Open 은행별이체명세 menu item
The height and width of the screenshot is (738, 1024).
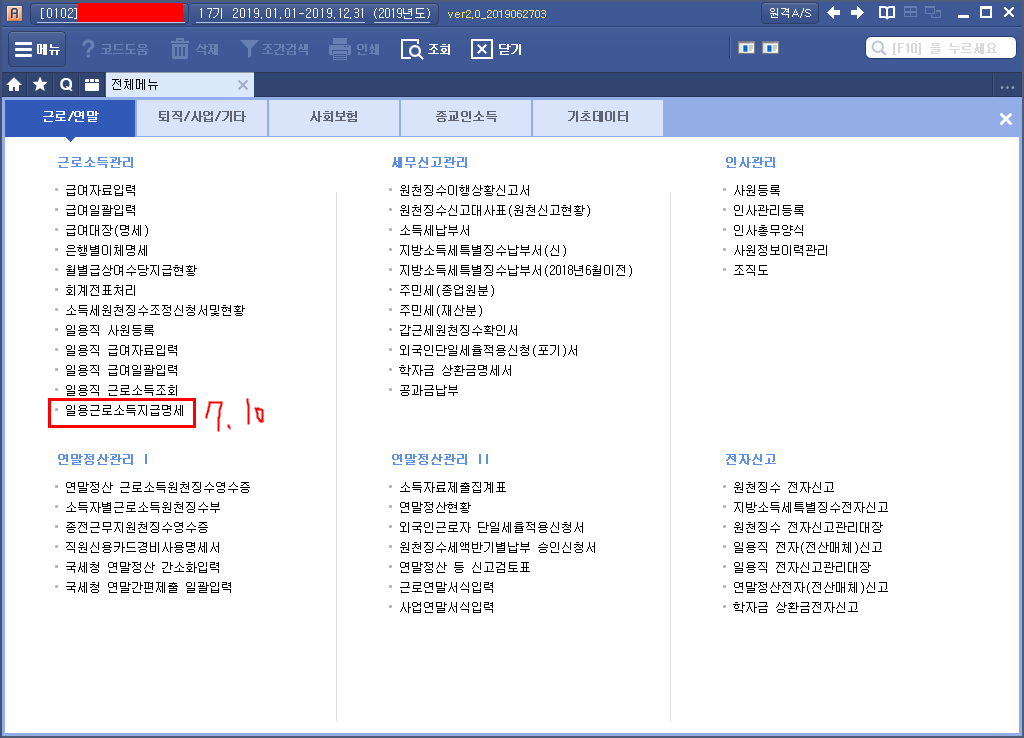point(106,250)
